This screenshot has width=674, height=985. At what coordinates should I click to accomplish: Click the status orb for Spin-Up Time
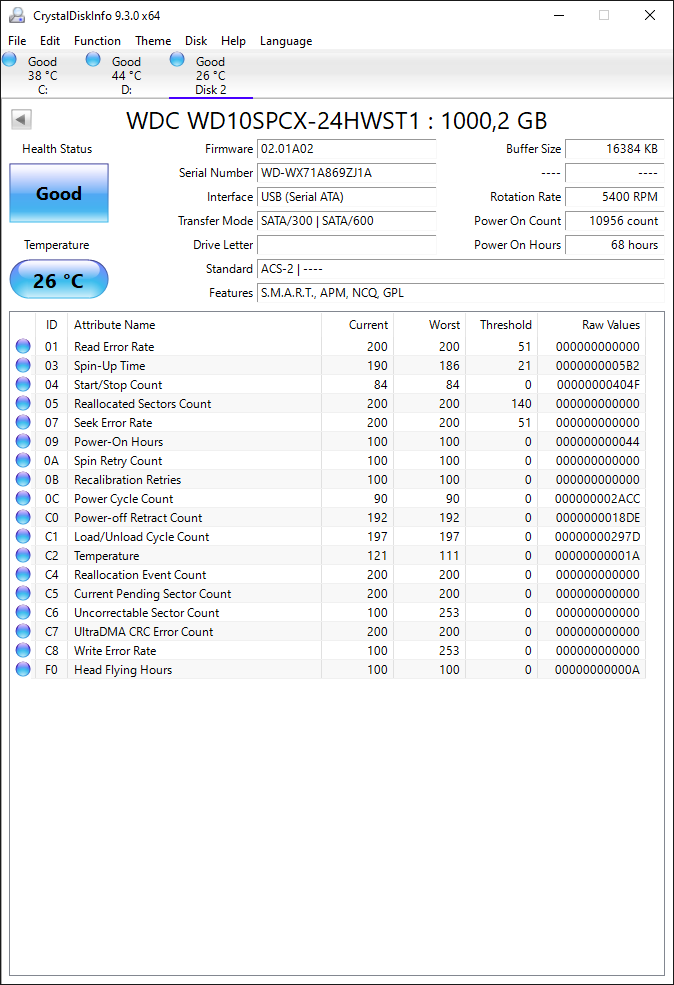coord(23,365)
